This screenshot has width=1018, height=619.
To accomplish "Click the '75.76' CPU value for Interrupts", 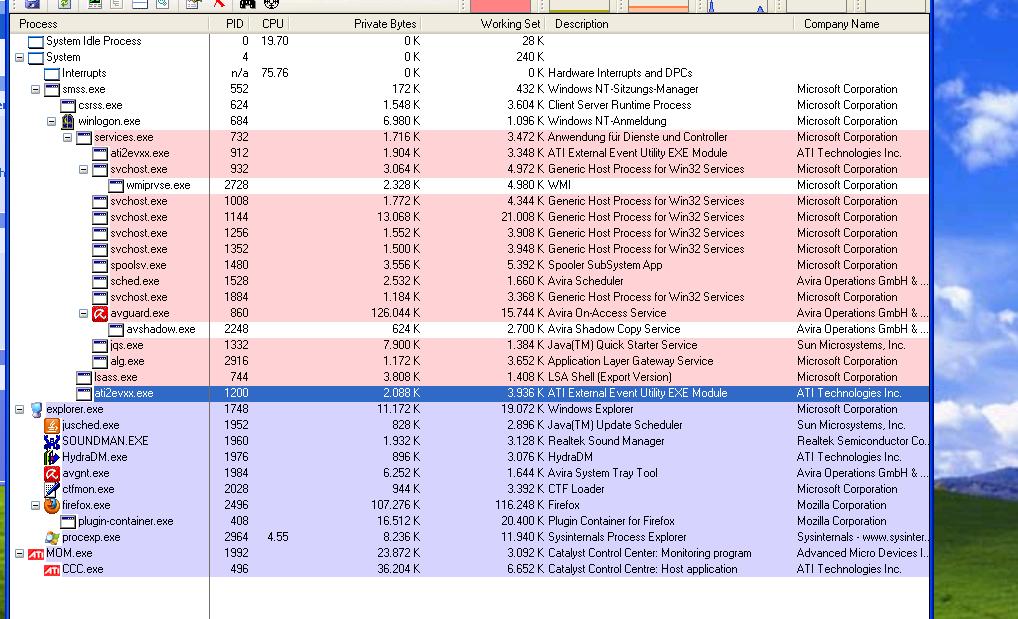I will click(x=275, y=73).
